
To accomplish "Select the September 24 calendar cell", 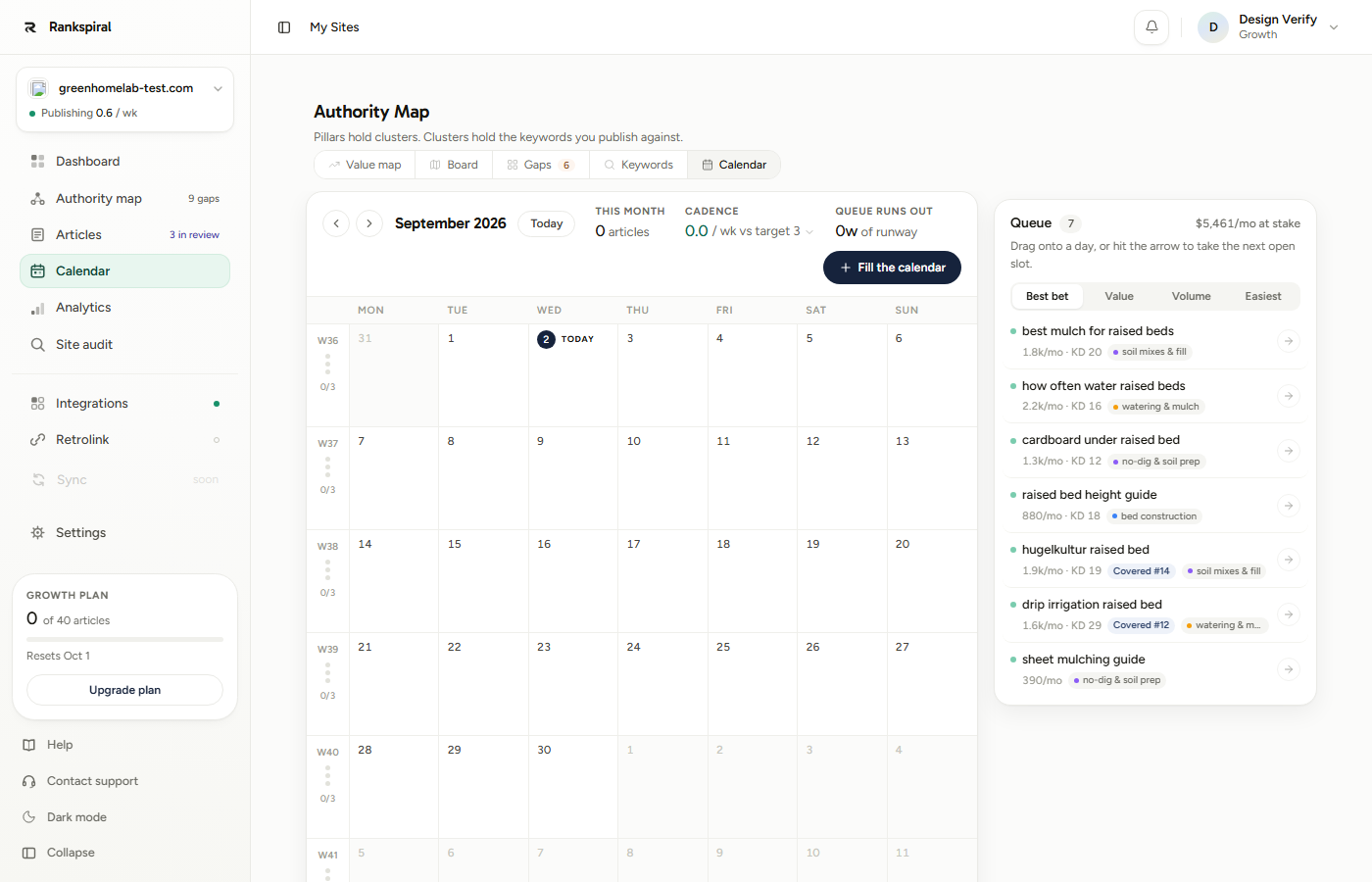I will 663,684.
